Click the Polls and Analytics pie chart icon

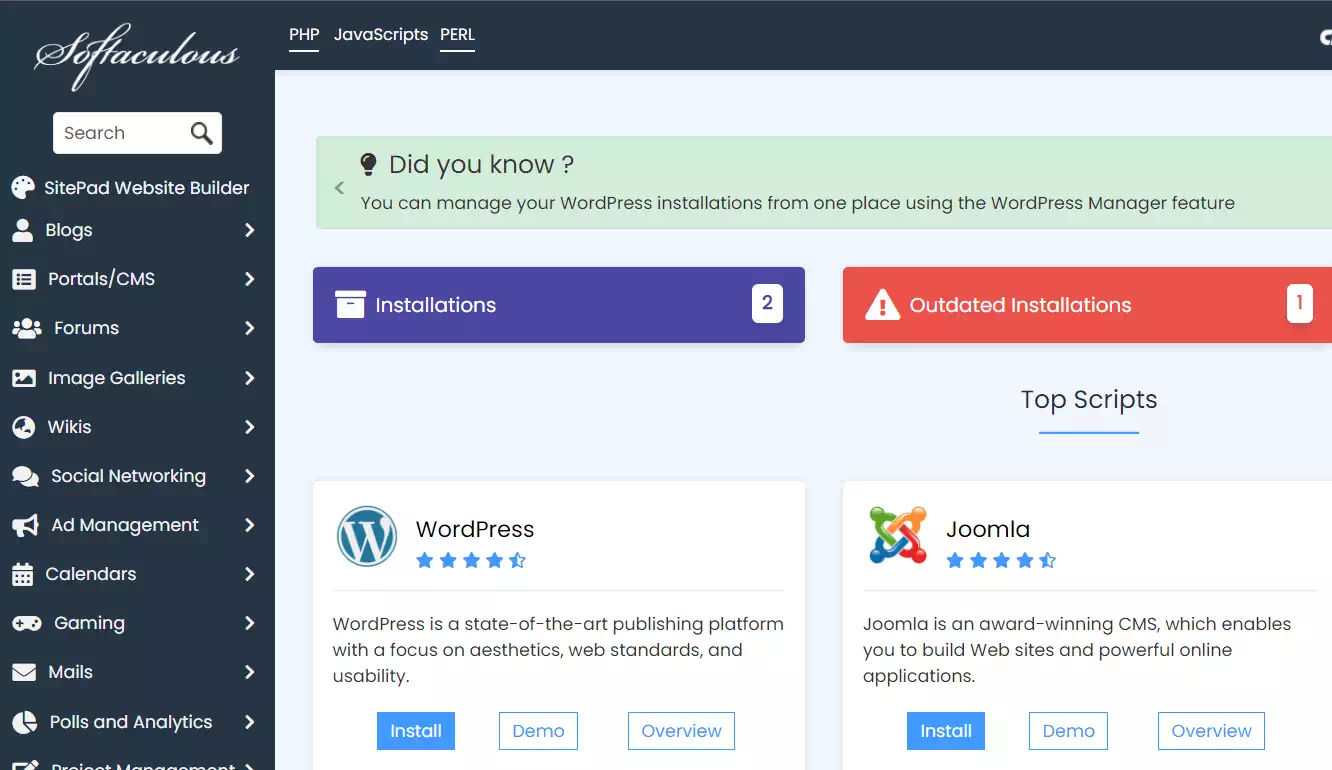pos(24,722)
